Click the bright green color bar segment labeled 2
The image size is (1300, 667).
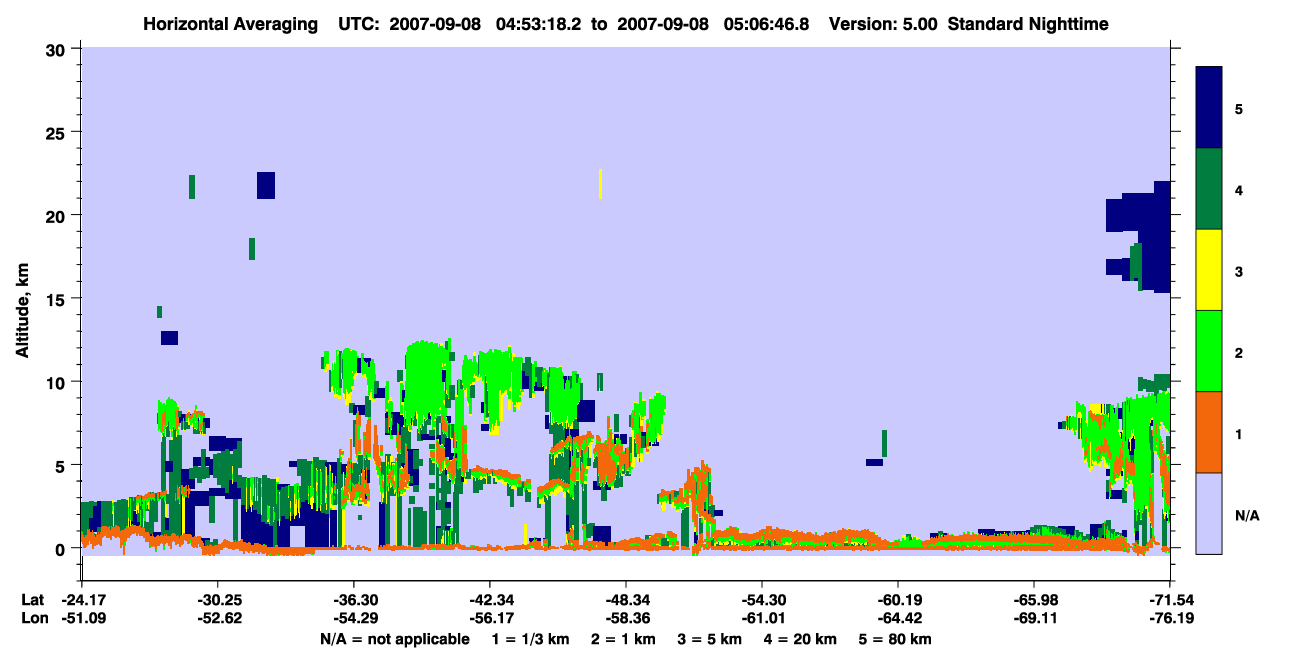(1209, 351)
